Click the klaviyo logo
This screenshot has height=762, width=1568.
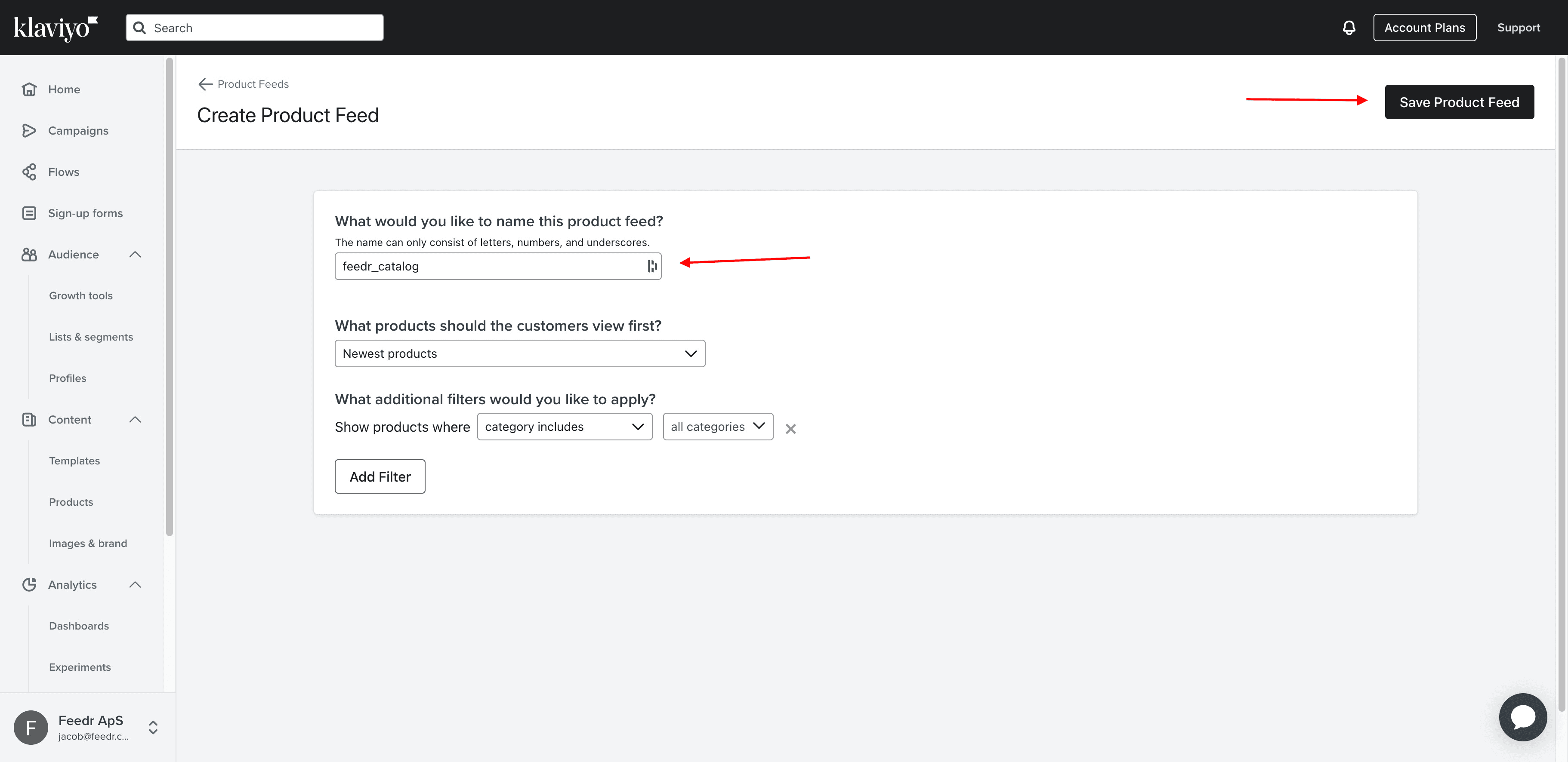coord(55,28)
